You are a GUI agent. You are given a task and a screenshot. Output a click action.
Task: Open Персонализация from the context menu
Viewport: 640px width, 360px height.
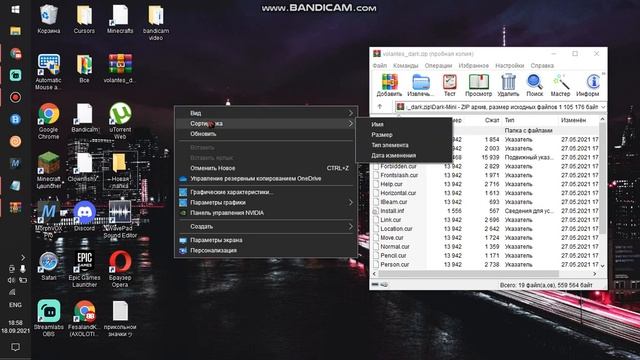pos(266,251)
